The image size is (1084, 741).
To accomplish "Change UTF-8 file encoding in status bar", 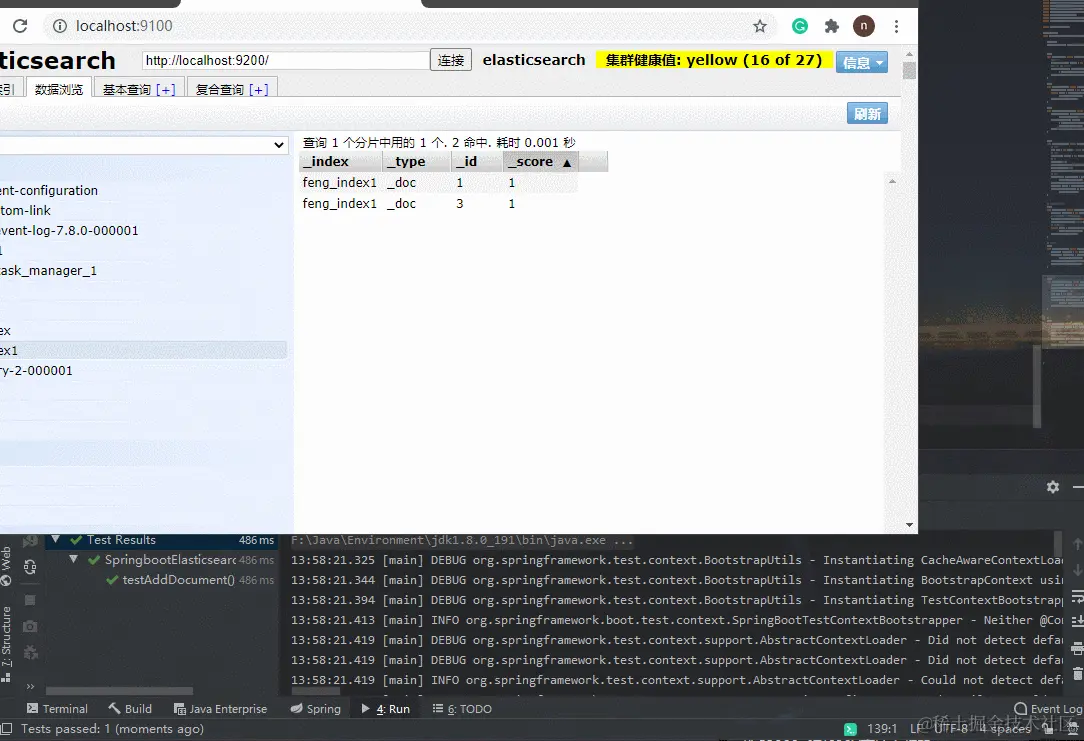I will click(951, 728).
